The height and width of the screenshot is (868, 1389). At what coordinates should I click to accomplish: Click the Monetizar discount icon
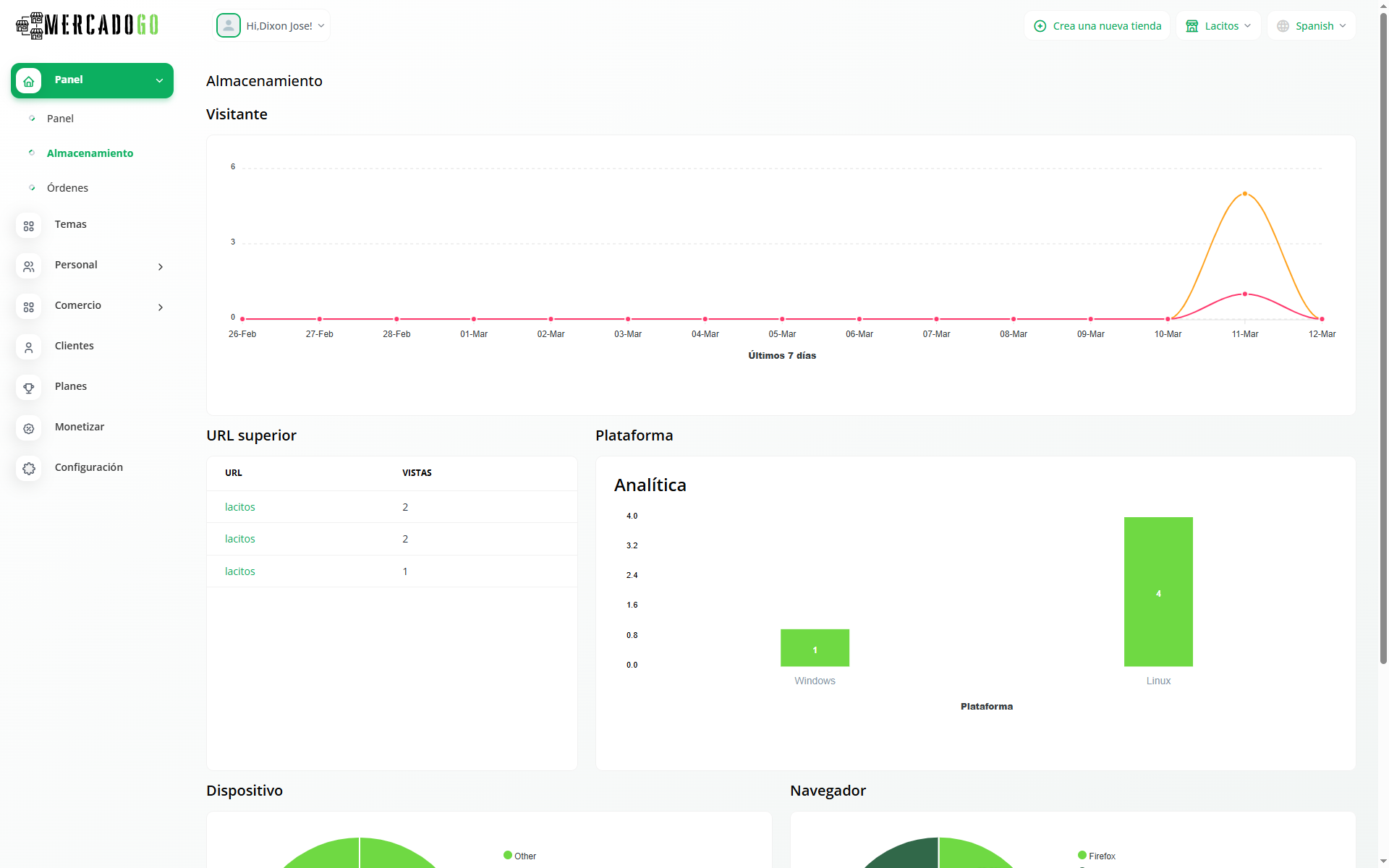coord(29,428)
